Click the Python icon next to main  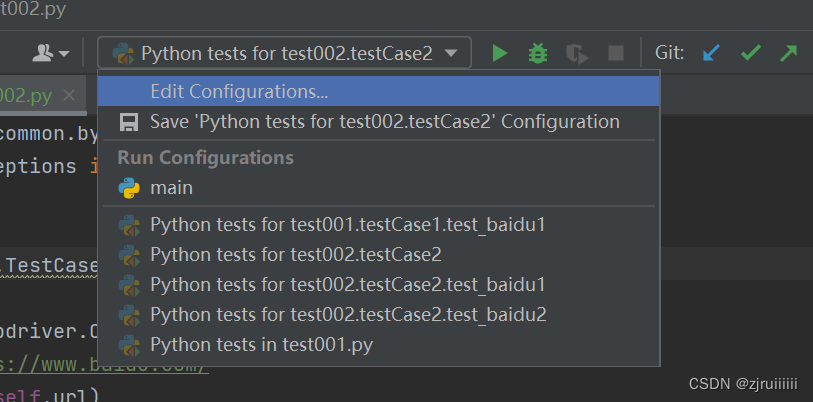coord(128,187)
